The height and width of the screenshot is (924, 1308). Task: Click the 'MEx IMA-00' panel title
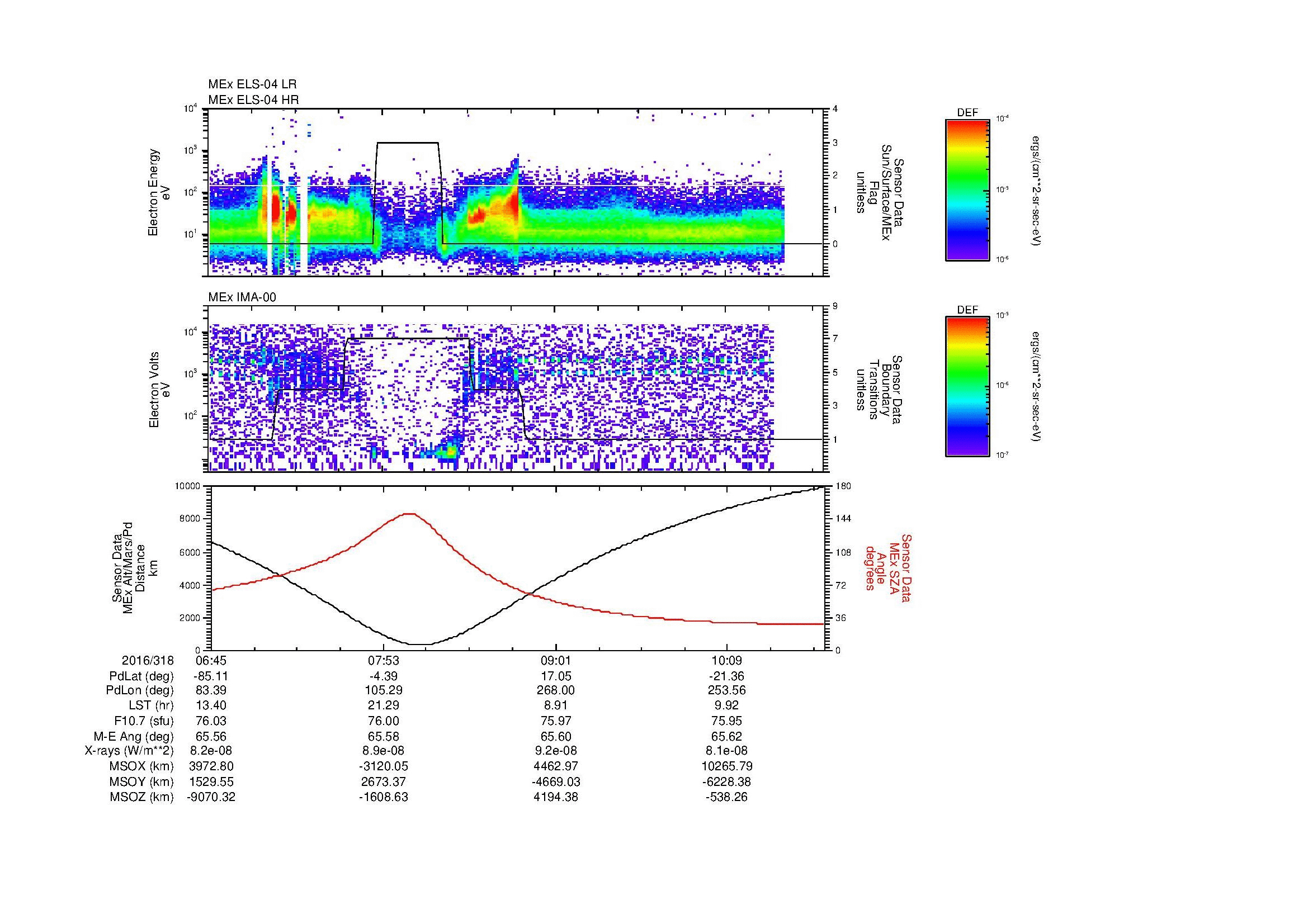[x=242, y=297]
